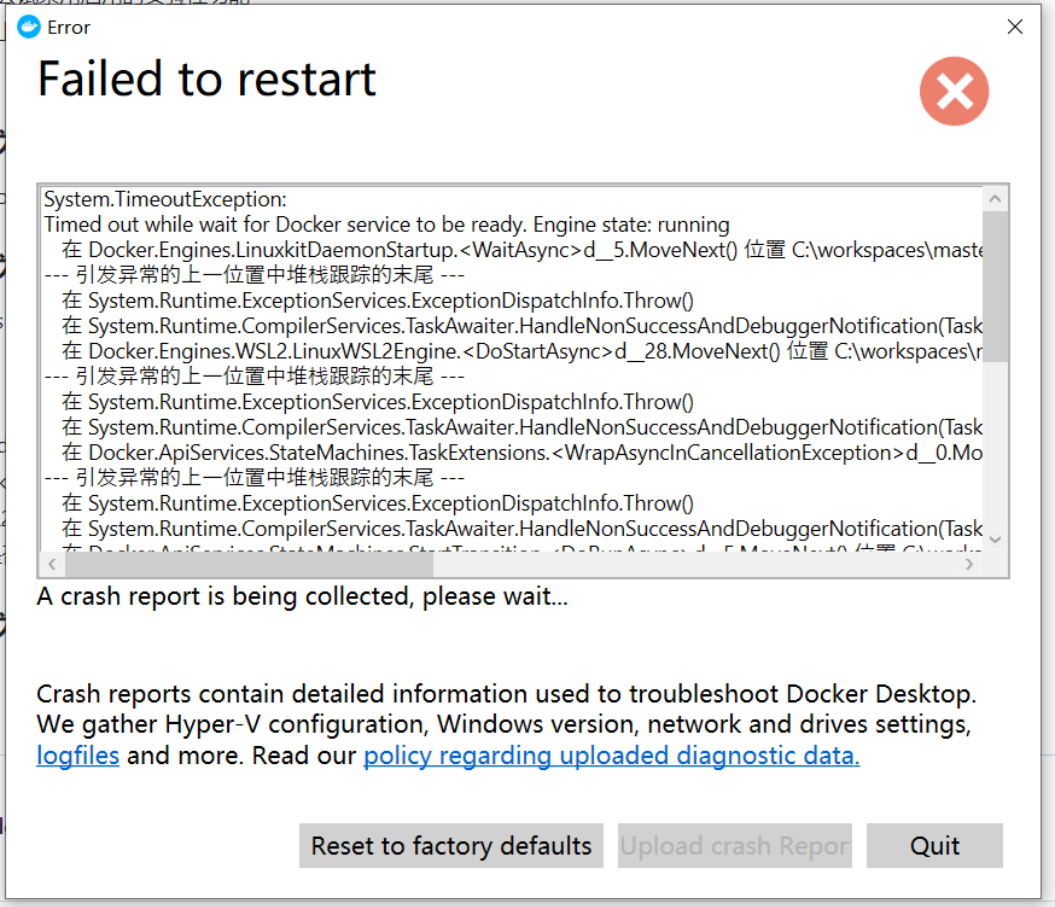Click the Docker whale icon in title bar

click(28, 27)
